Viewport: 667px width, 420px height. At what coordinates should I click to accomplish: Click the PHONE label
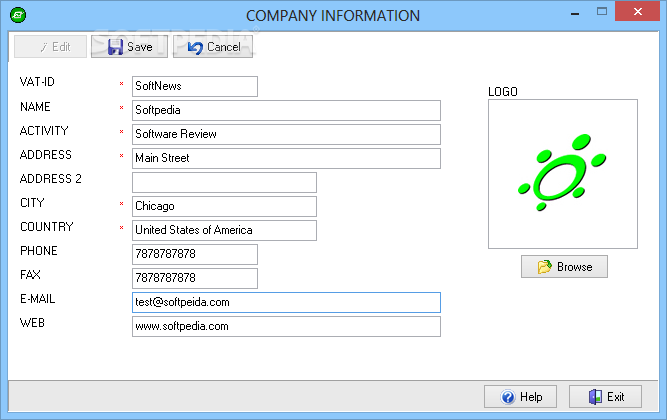point(39,251)
